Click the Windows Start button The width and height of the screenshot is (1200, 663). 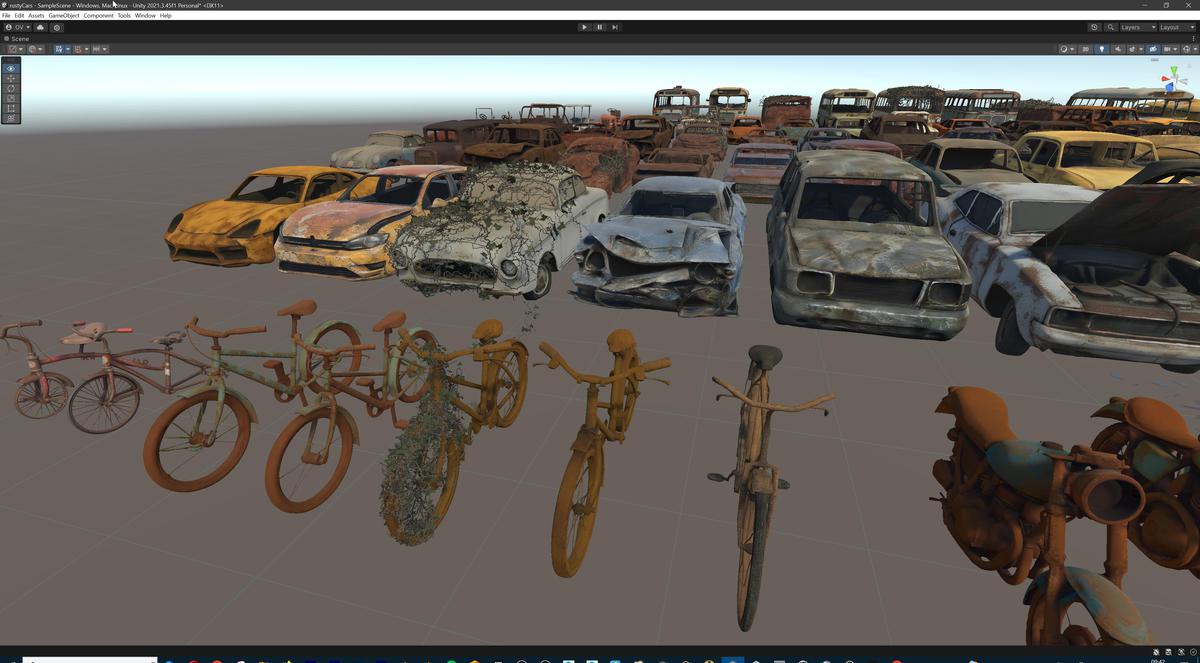point(12,658)
